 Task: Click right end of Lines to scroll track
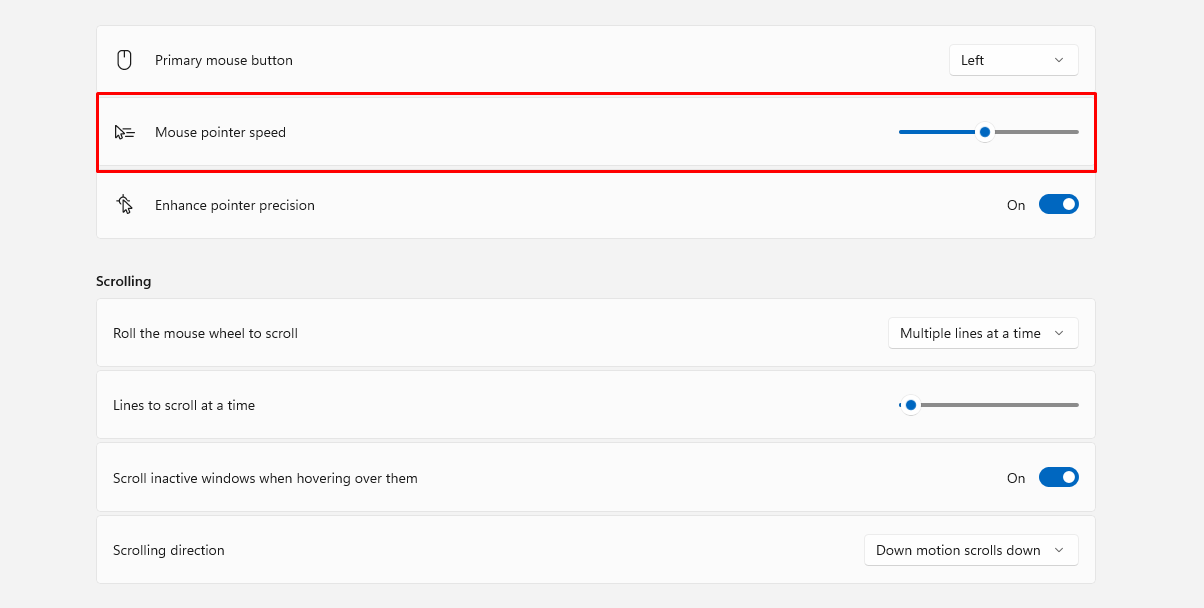tap(1076, 405)
